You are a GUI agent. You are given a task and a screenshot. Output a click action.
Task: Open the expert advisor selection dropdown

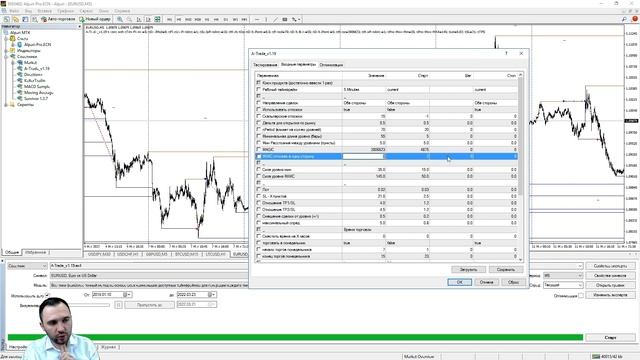580,266
